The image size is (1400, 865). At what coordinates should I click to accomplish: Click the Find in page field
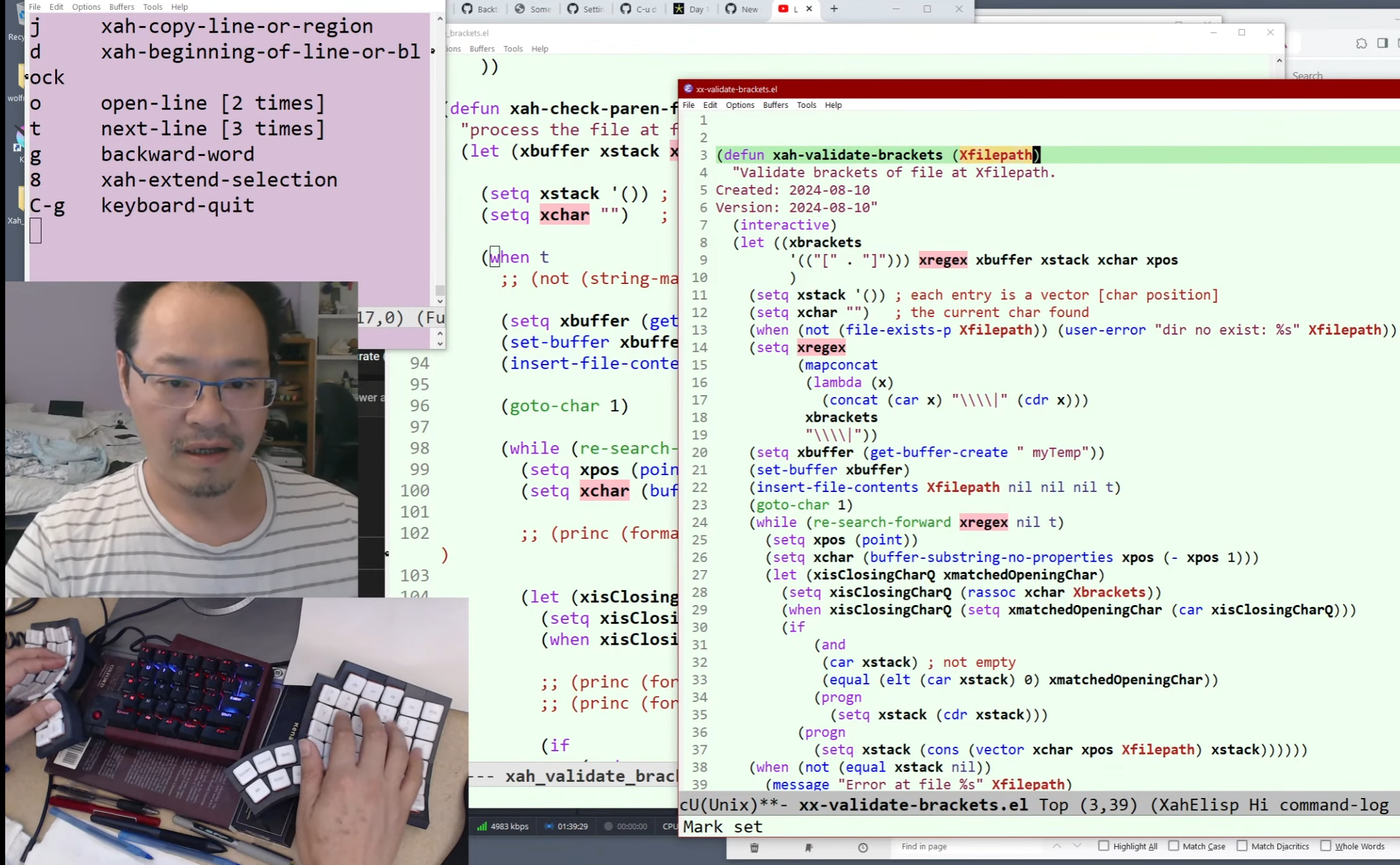click(x=968, y=846)
